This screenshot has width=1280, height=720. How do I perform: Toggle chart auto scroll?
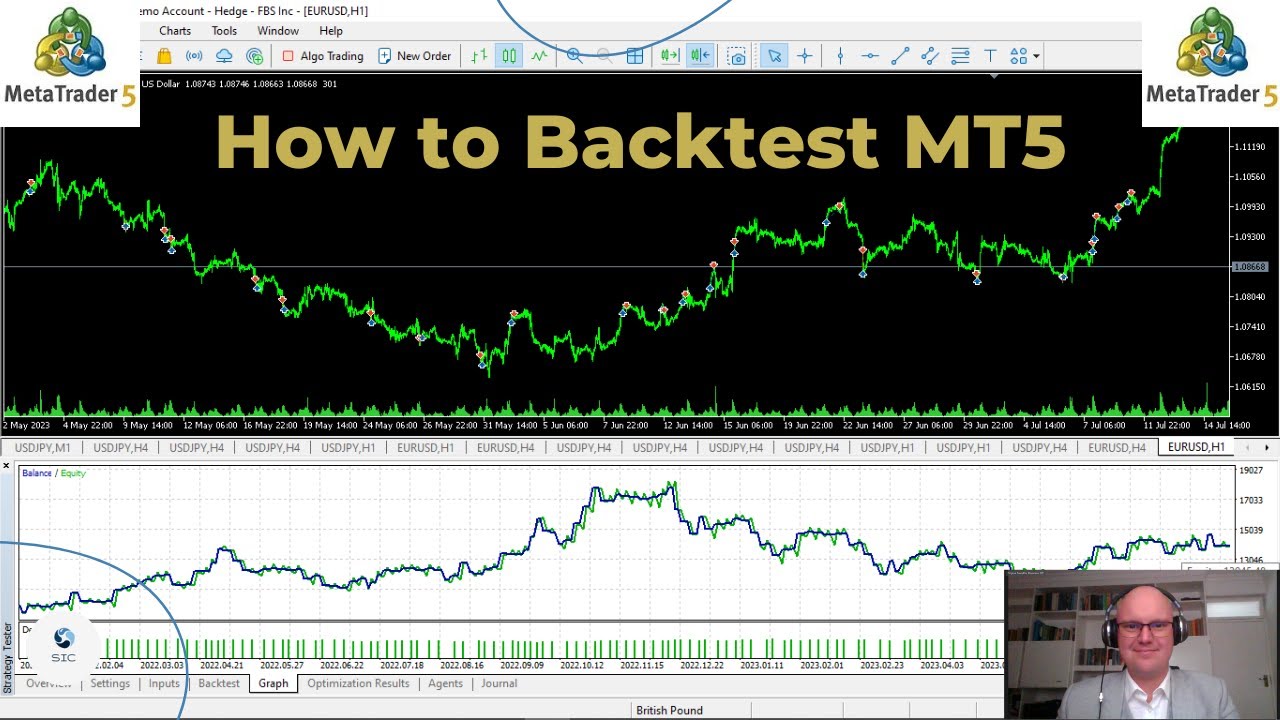(x=670, y=56)
